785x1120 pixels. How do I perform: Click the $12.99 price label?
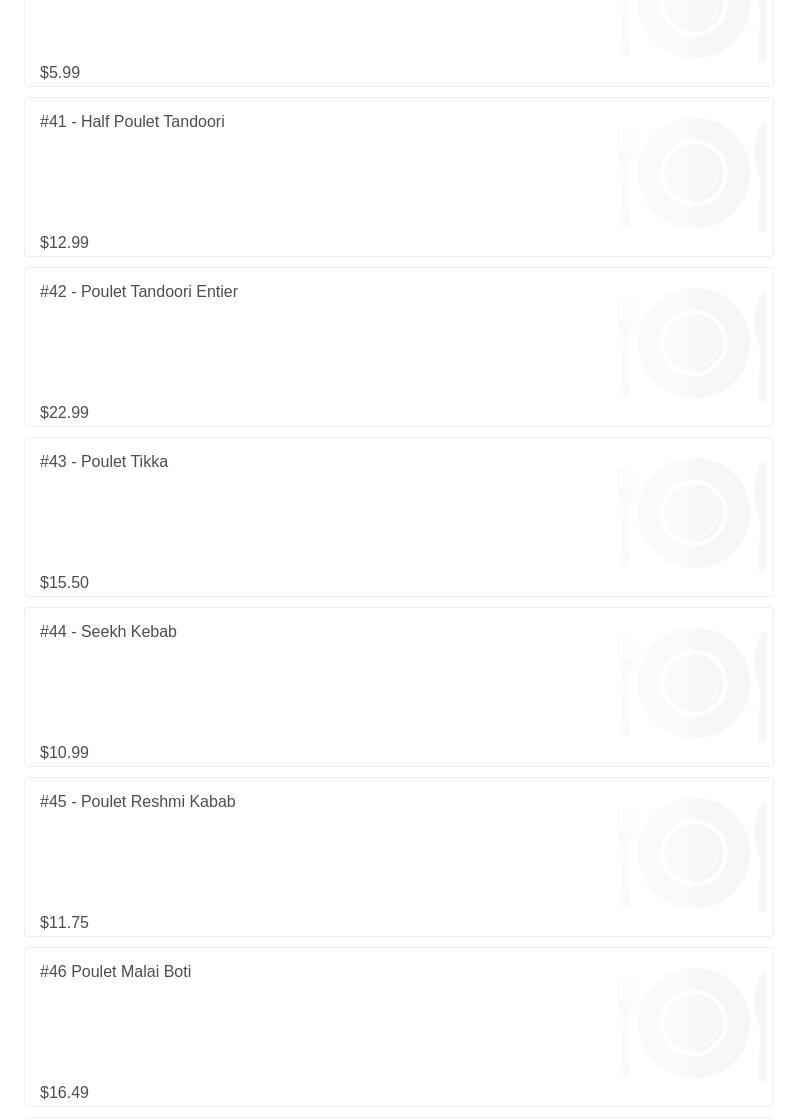64,243
